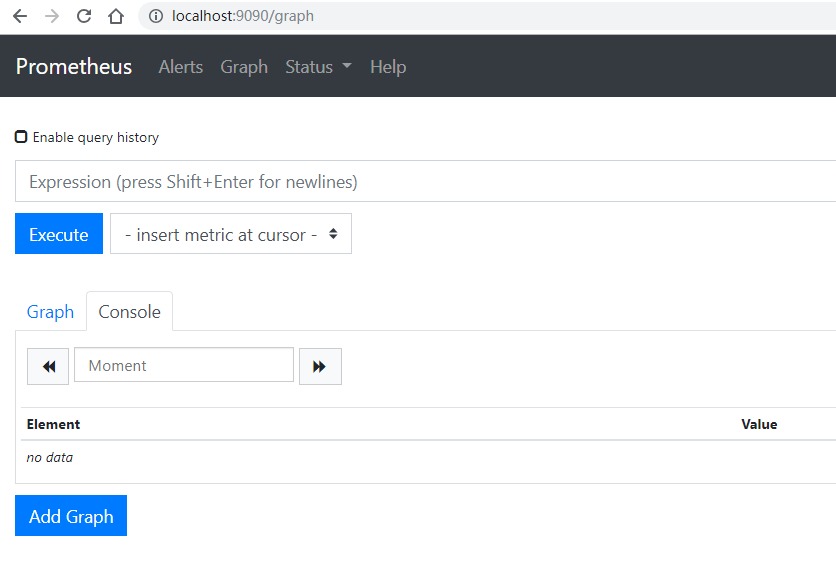Open the insert metric at cursor dropdown
Viewport: 836px width, 563px height.
(x=231, y=234)
